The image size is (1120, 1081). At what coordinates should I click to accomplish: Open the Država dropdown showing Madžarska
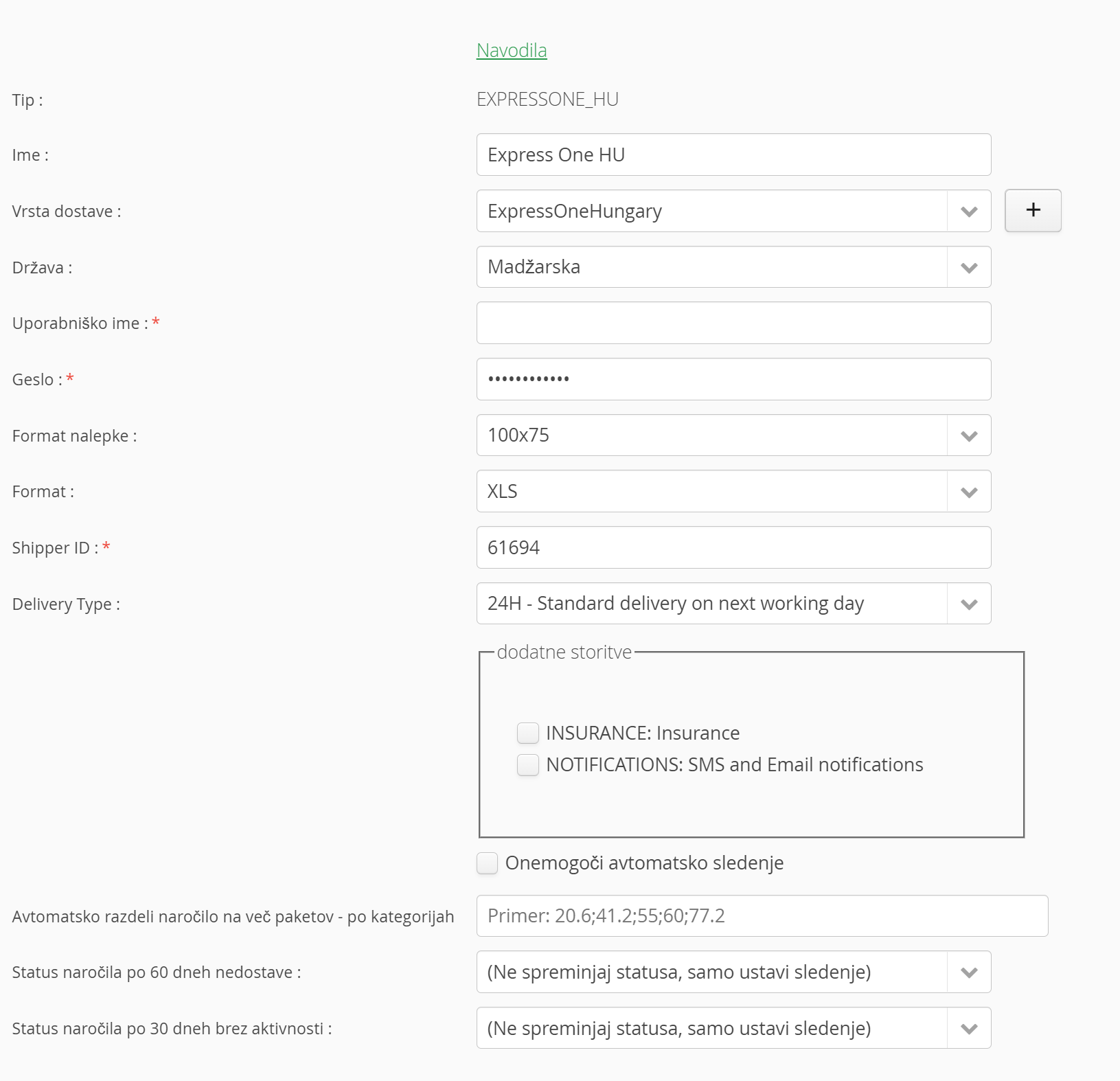point(733,266)
